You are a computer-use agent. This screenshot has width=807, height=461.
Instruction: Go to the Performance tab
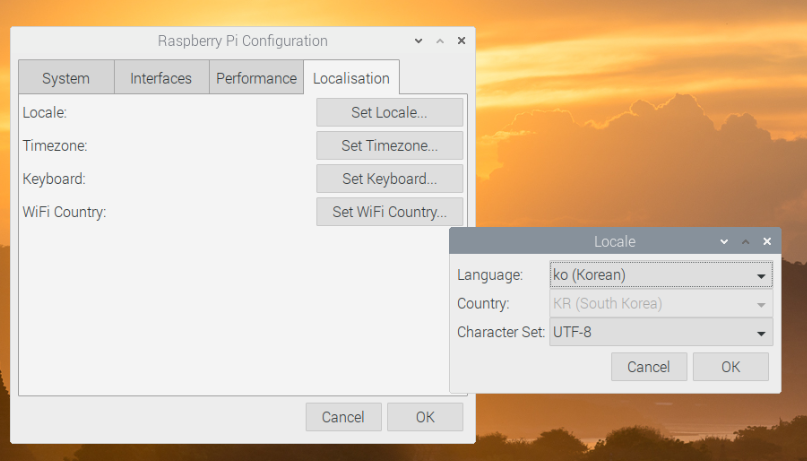click(256, 78)
